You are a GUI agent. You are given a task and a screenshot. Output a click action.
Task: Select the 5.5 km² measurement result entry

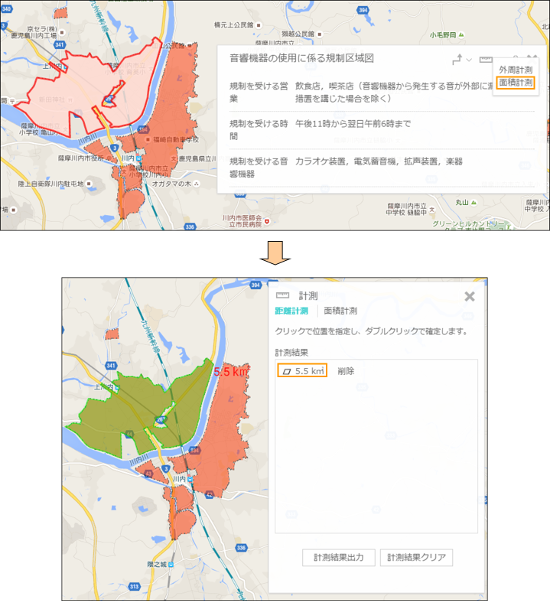(302, 371)
